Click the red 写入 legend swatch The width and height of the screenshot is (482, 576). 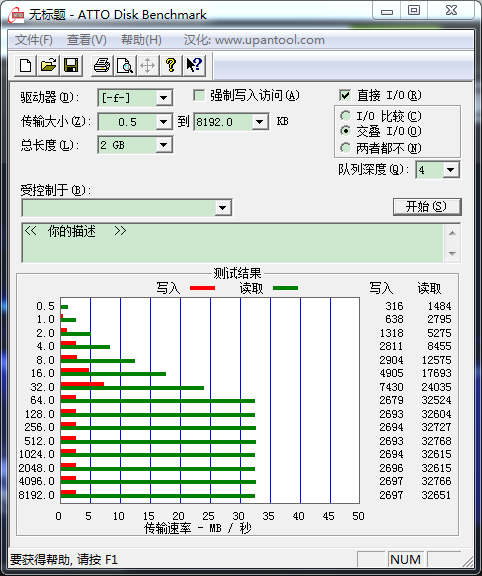tap(202, 288)
